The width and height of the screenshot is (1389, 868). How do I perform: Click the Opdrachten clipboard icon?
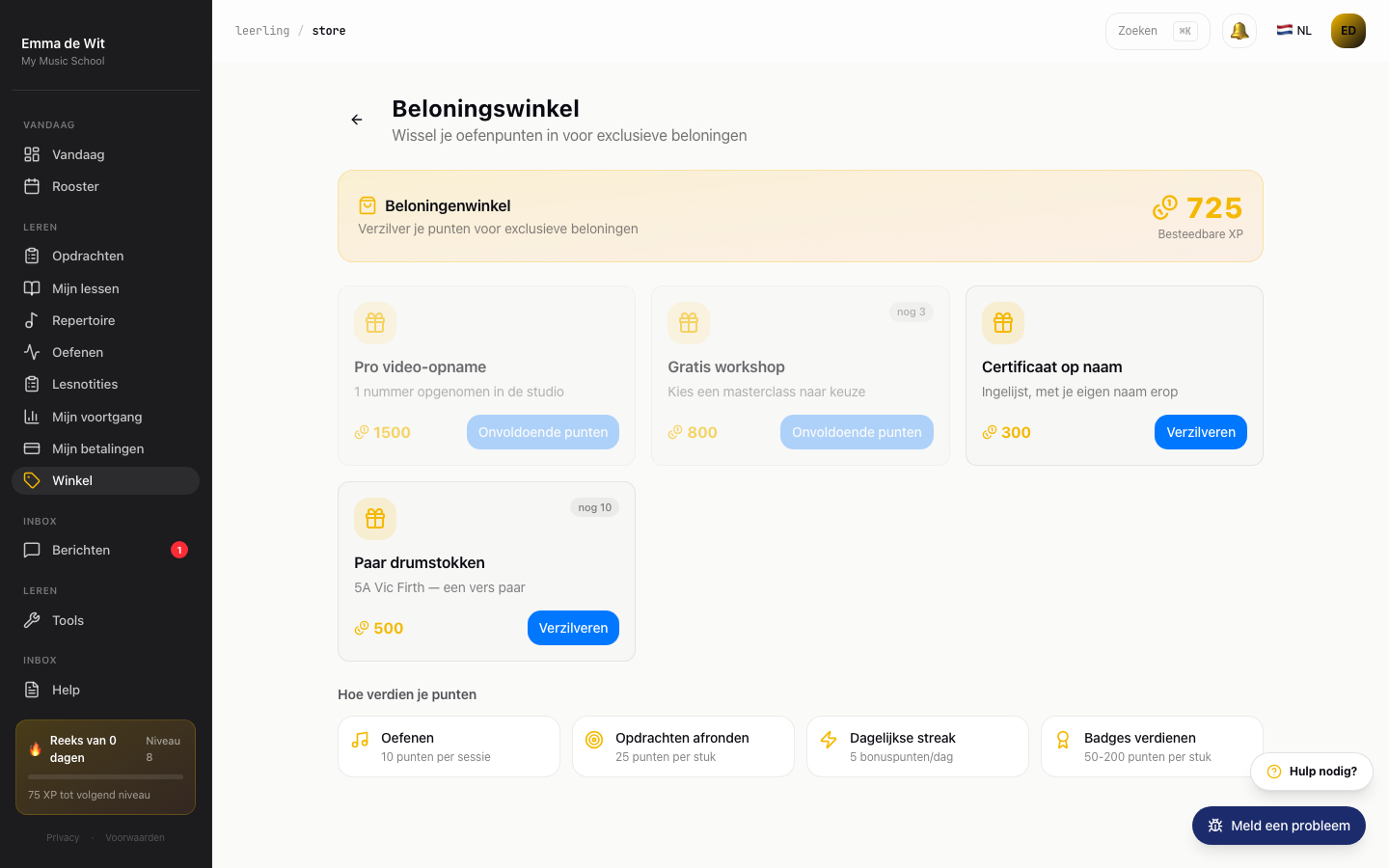(x=32, y=256)
